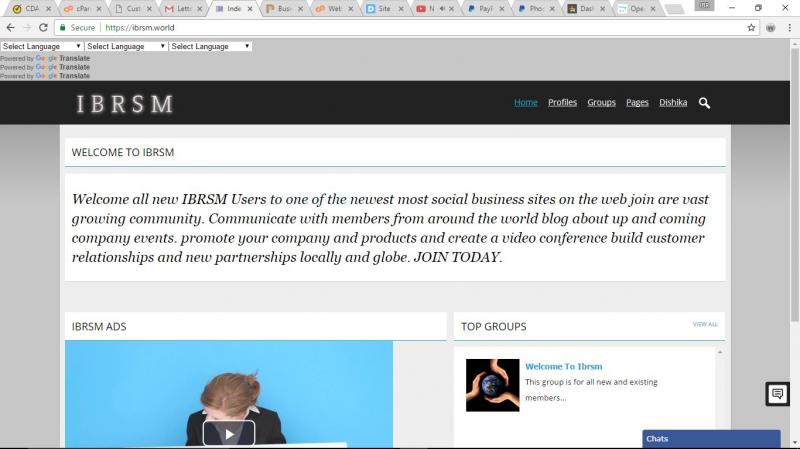The height and width of the screenshot is (449, 800).
Task: Click the first Google Translate link
Action: click(63, 58)
